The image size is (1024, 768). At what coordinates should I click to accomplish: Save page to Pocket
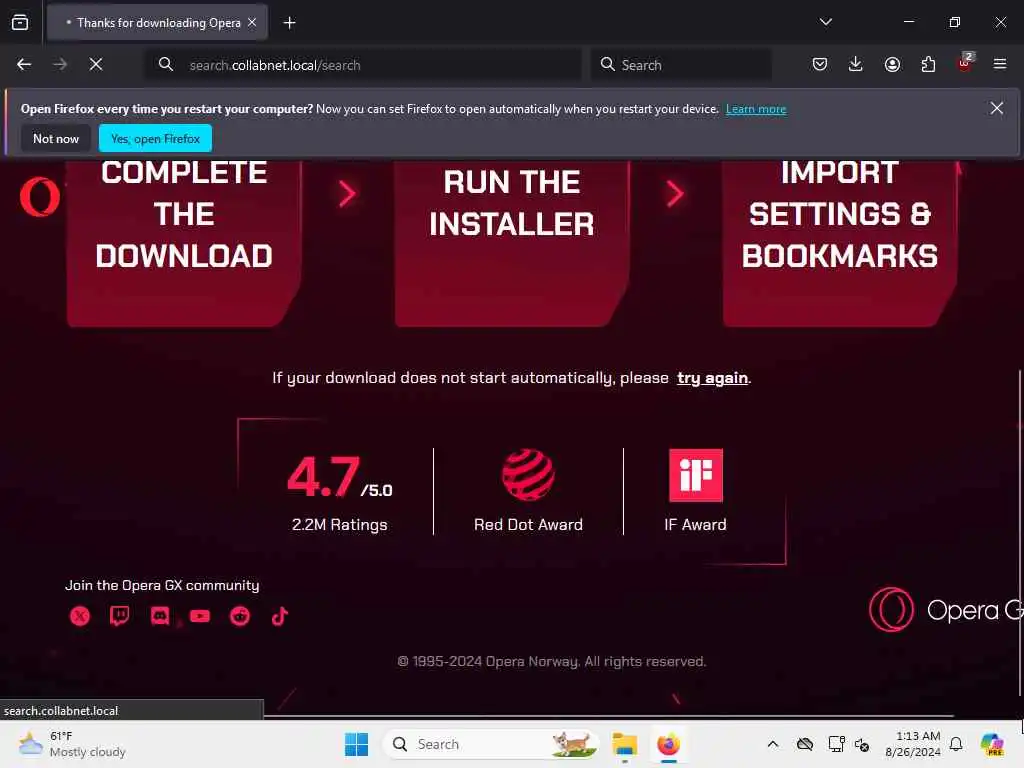[820, 64]
